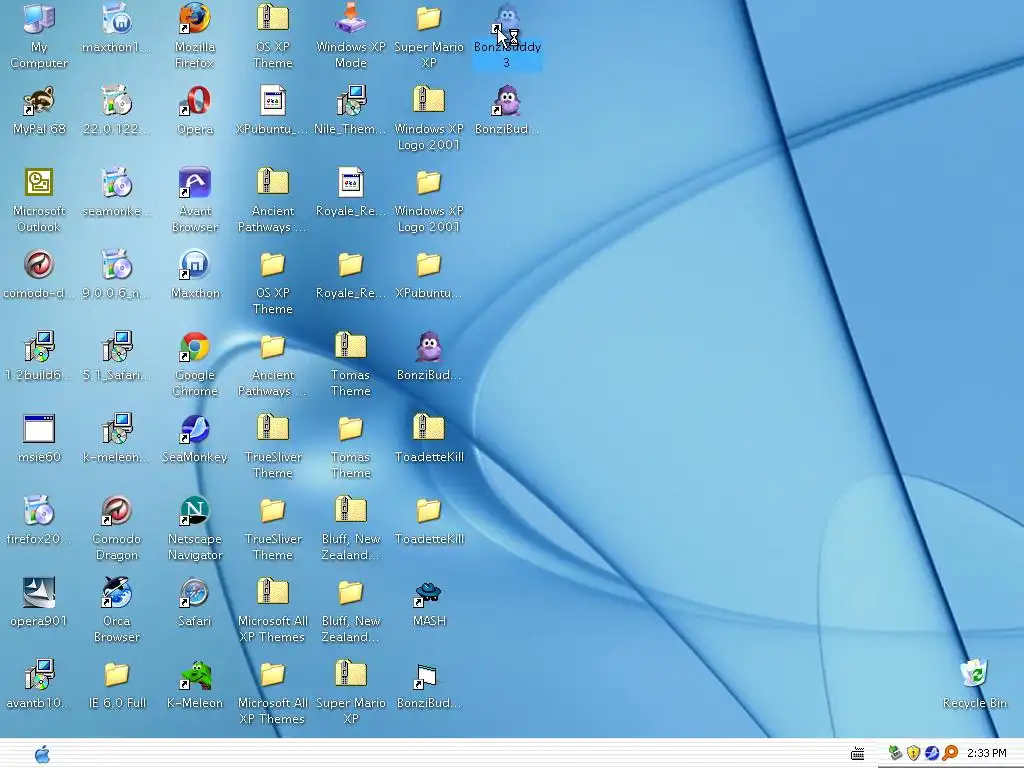1024x768 pixels.
Task: Select the comodo-d... installer icon
Action: click(39, 264)
